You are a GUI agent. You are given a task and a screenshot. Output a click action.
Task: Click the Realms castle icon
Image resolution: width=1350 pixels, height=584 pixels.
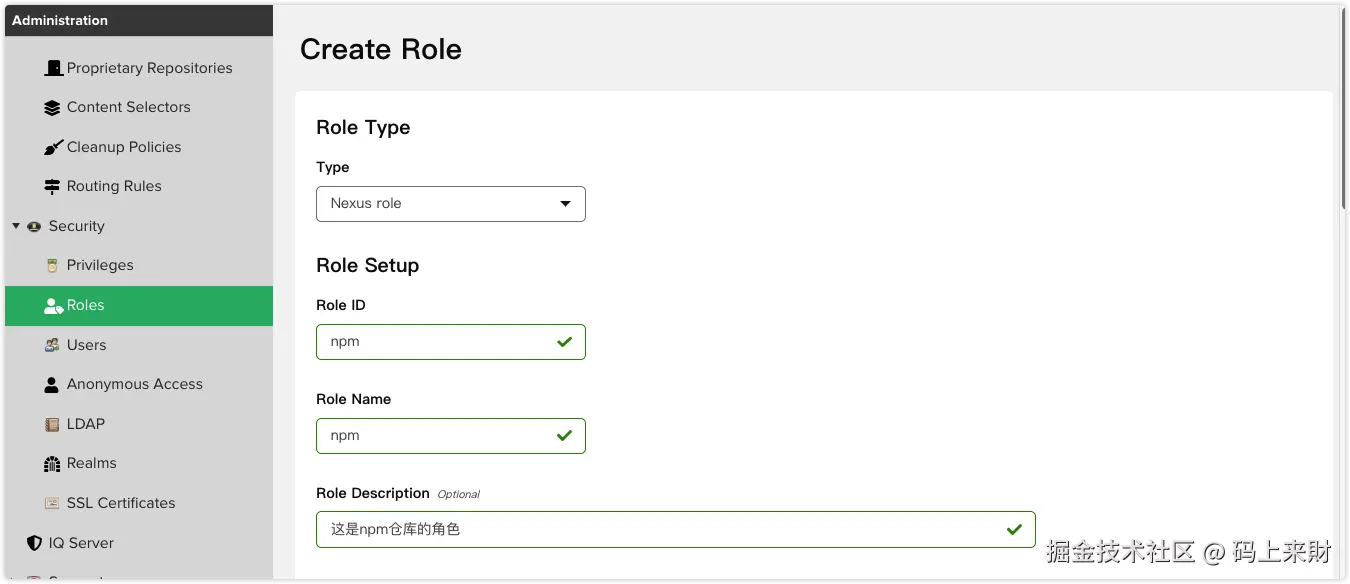pos(53,464)
